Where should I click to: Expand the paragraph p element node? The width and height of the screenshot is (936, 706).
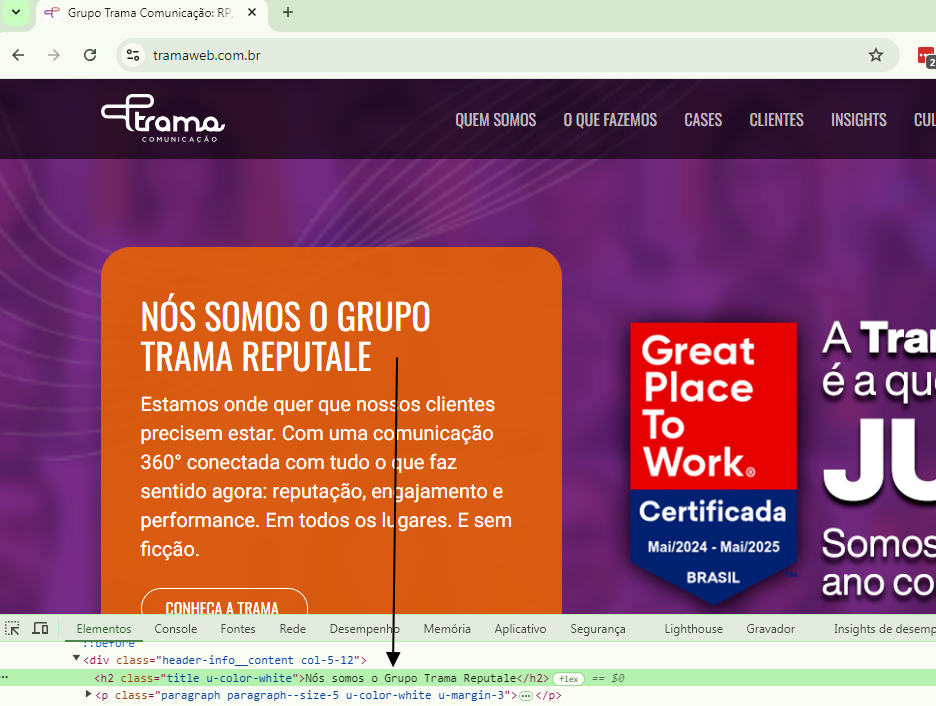pyautogui.click(x=88, y=694)
